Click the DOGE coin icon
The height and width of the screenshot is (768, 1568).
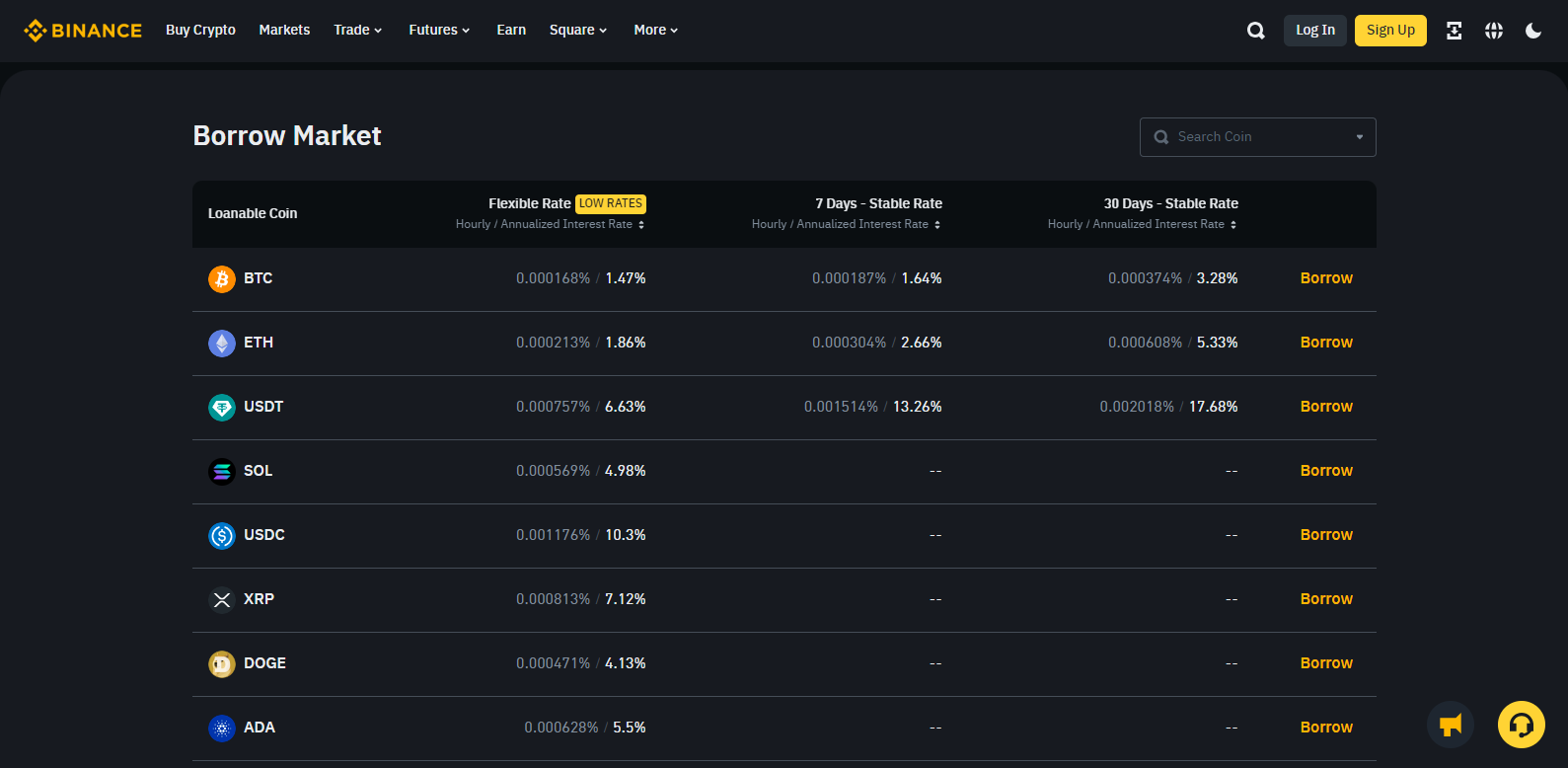[222, 664]
